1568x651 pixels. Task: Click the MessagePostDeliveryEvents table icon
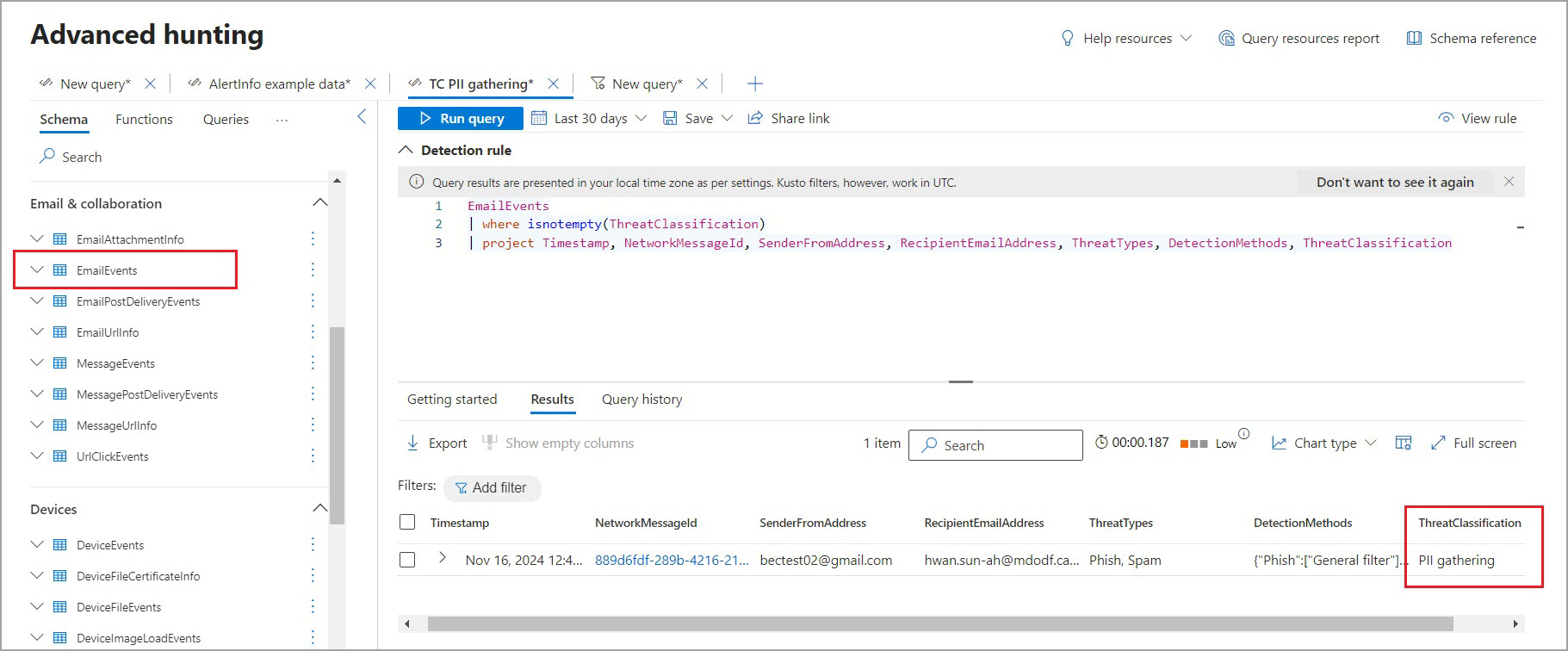pos(60,394)
